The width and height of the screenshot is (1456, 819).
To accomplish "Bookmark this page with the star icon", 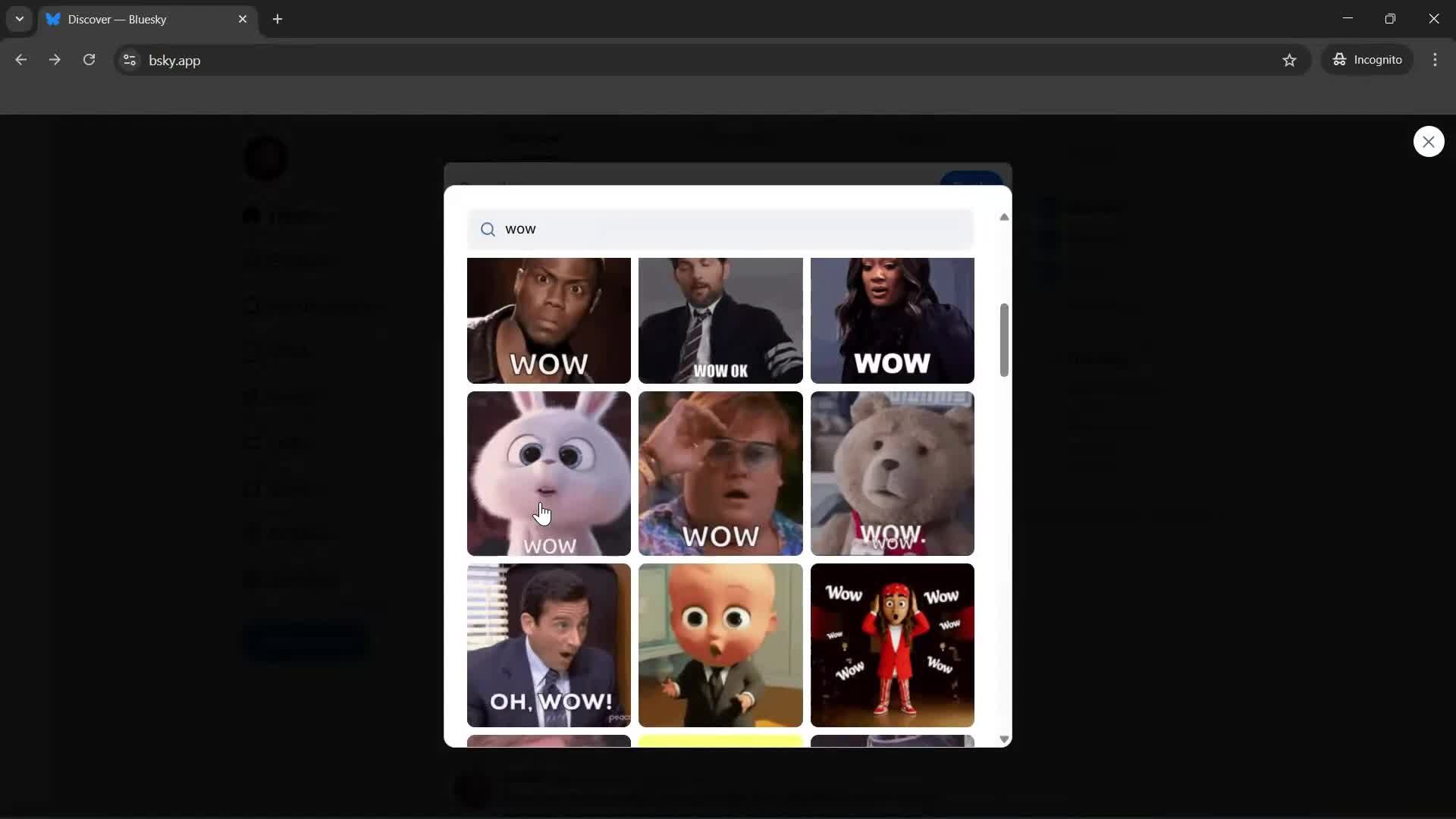I will pyautogui.click(x=1290, y=60).
